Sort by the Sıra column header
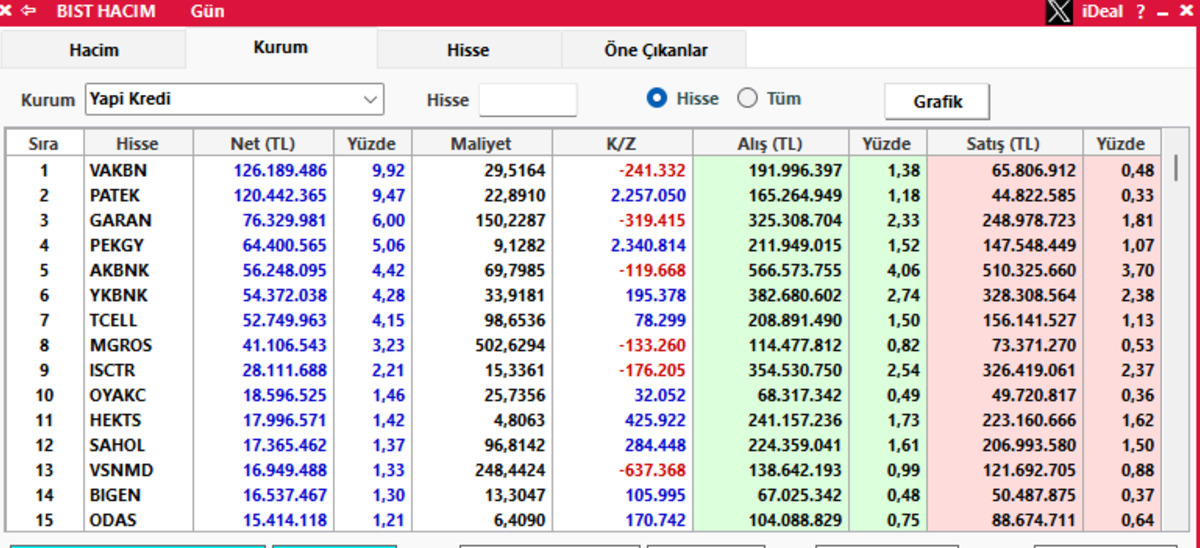This screenshot has width=1200, height=548. (x=44, y=144)
